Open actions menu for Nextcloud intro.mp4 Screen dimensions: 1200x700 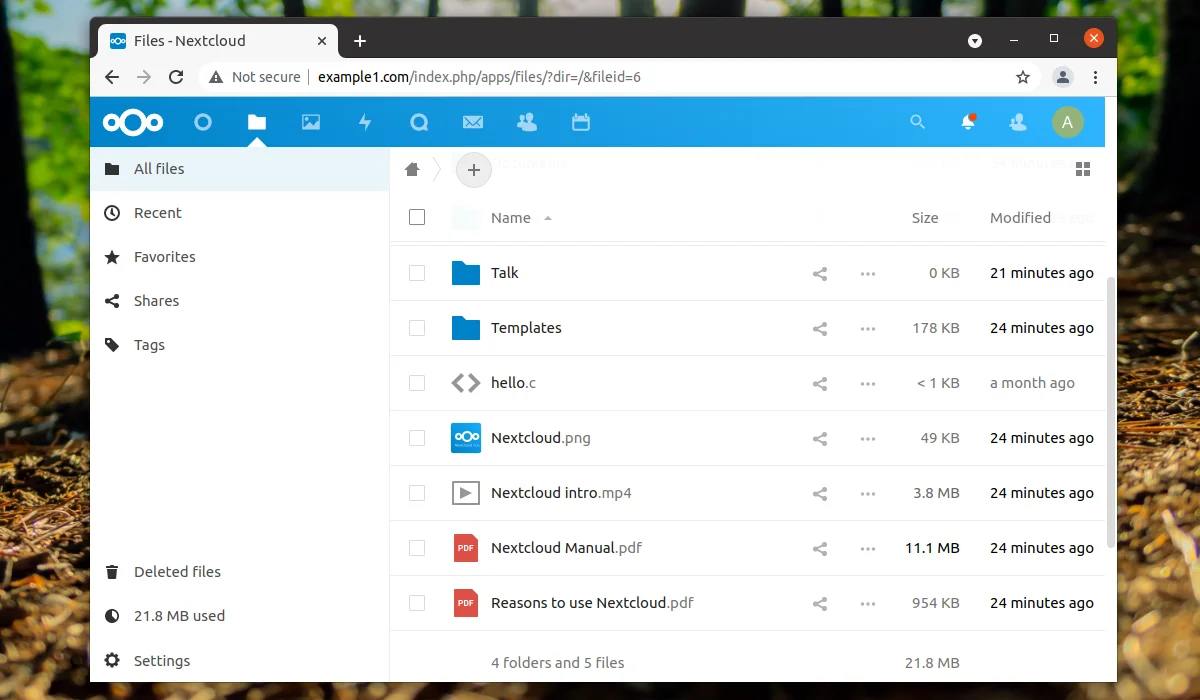(868, 493)
